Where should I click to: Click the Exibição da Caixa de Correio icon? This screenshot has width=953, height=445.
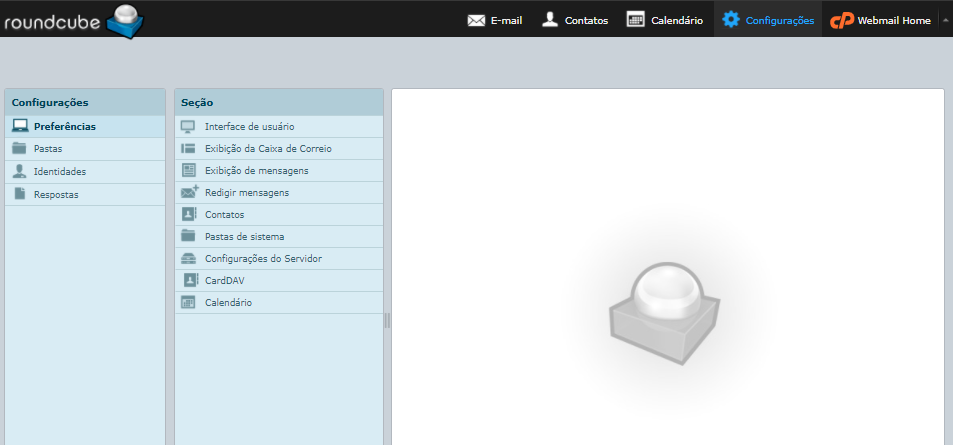tap(188, 148)
